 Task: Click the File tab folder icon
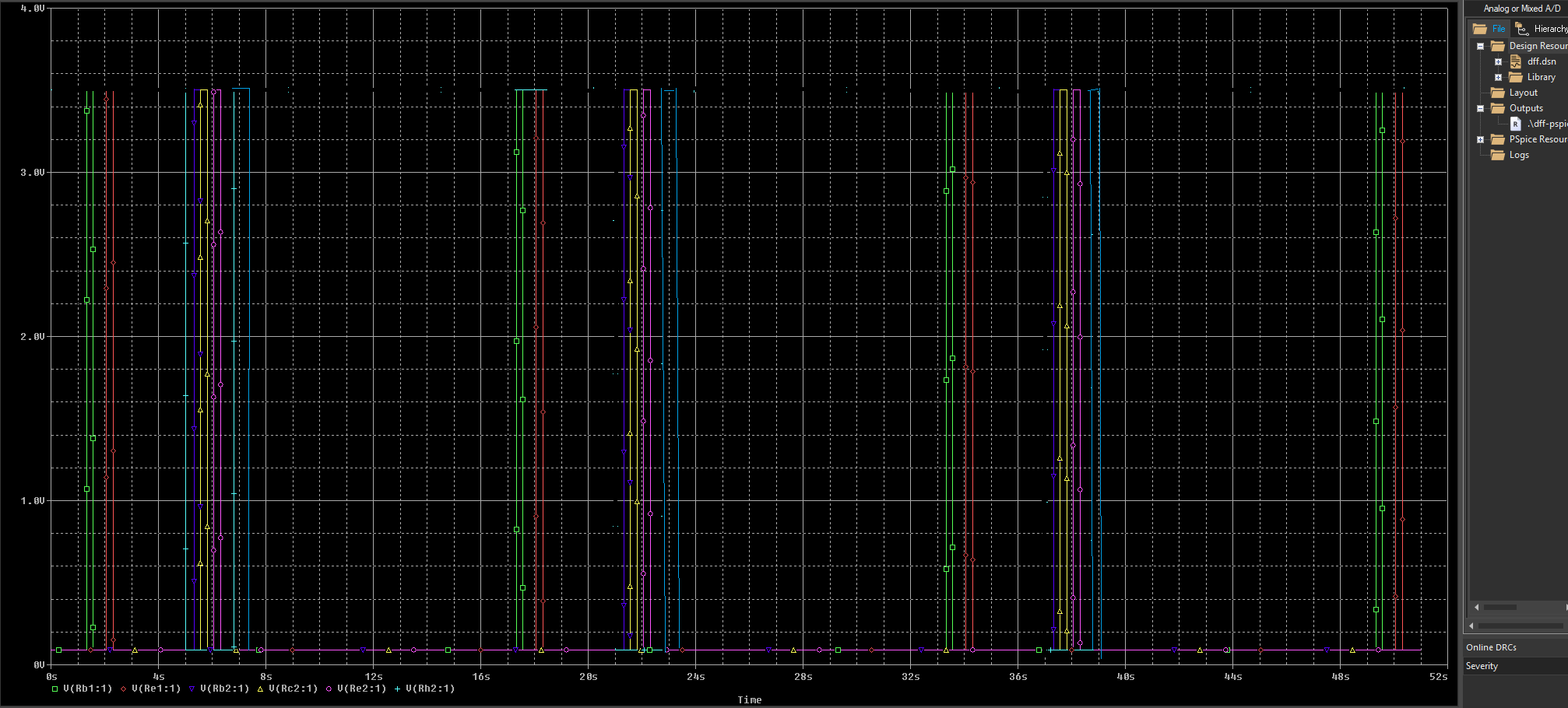(x=1480, y=29)
